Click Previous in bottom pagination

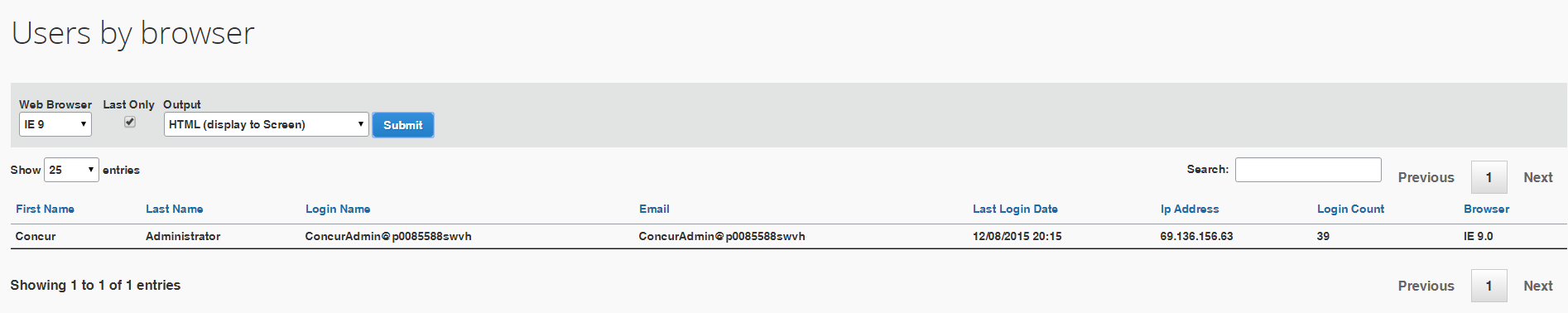coord(1426,286)
